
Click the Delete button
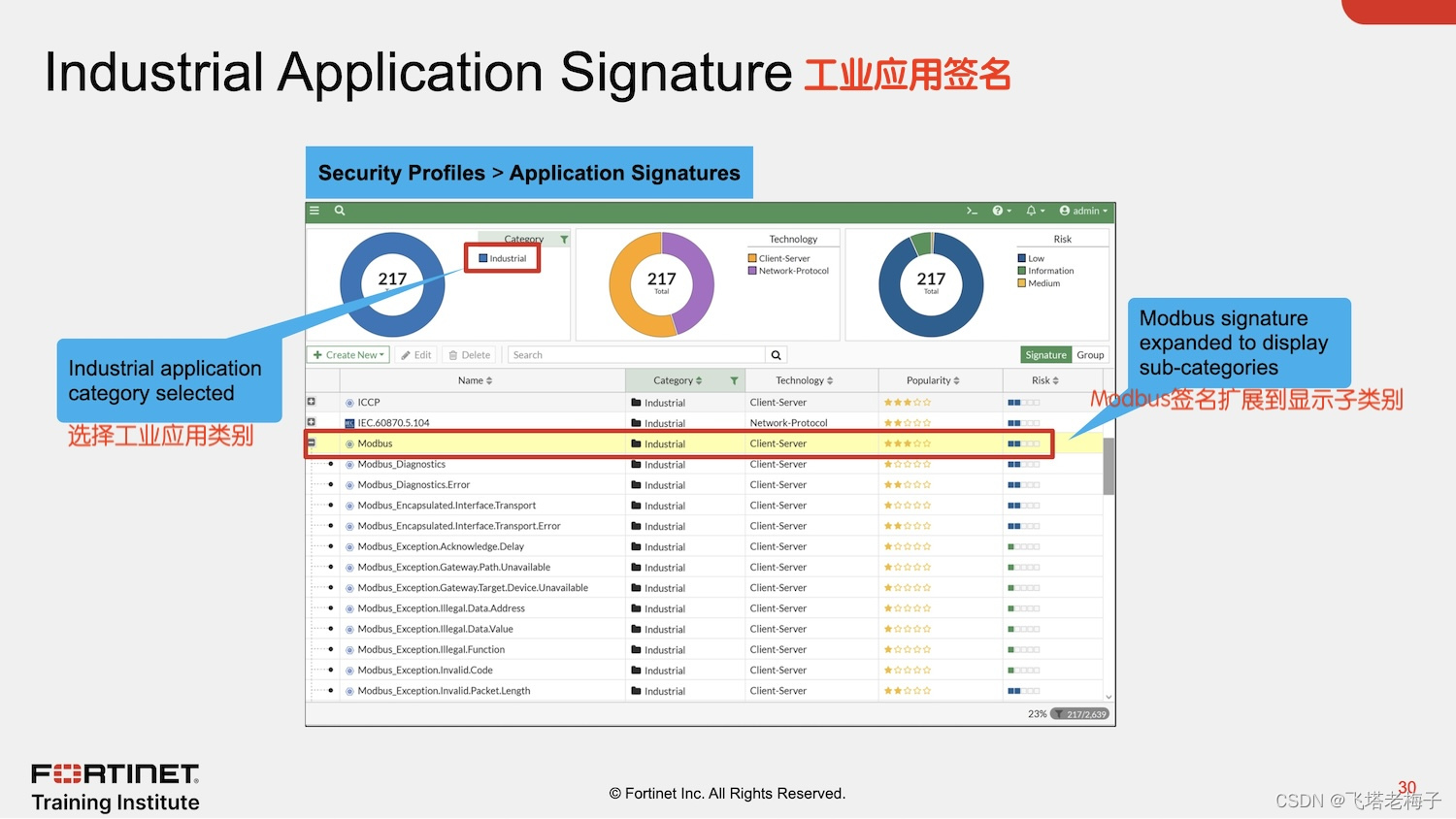tap(470, 355)
